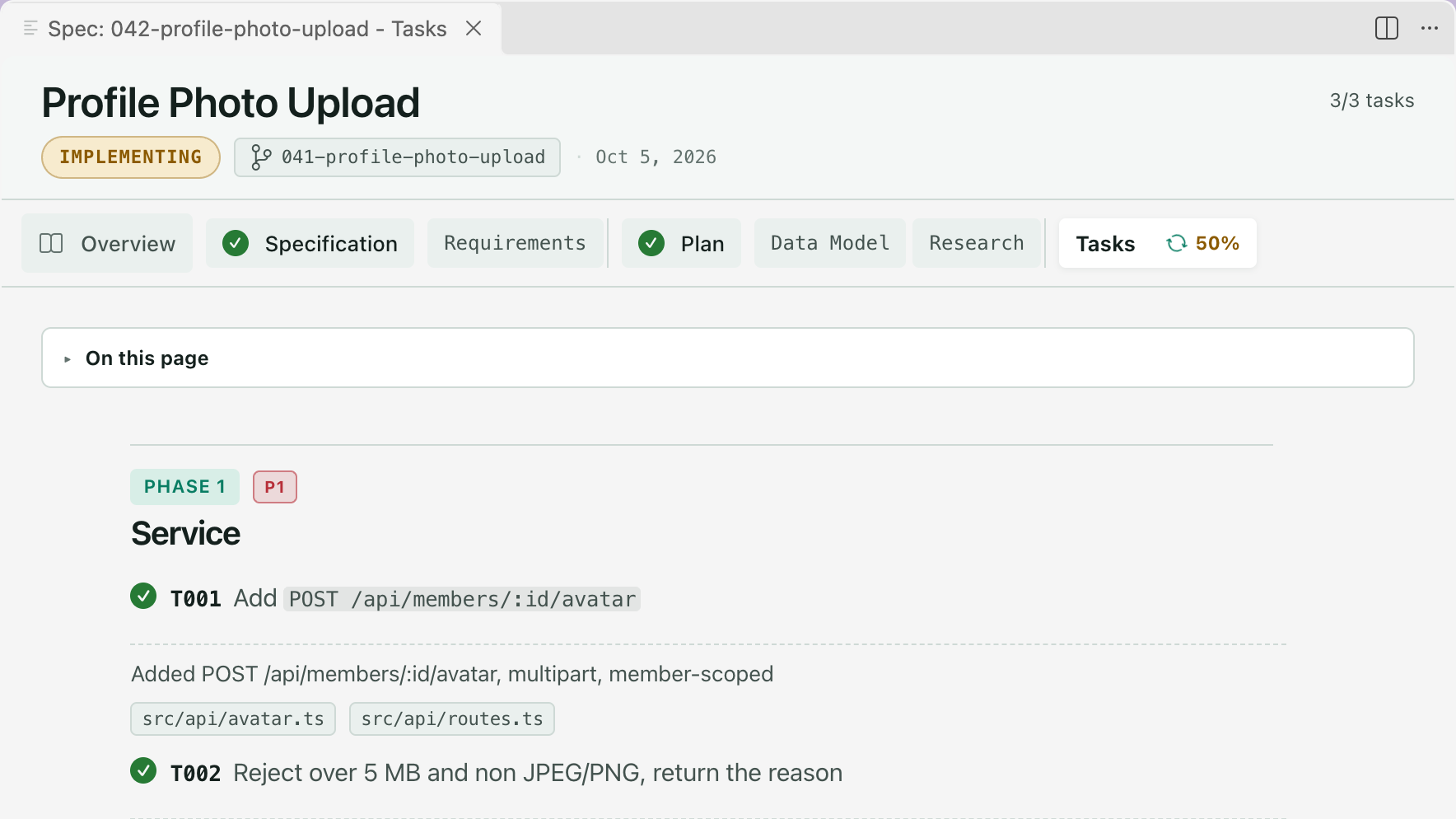Open the src/api/routes.ts file chip
The width and height of the screenshot is (1456, 819).
pyautogui.click(x=452, y=718)
